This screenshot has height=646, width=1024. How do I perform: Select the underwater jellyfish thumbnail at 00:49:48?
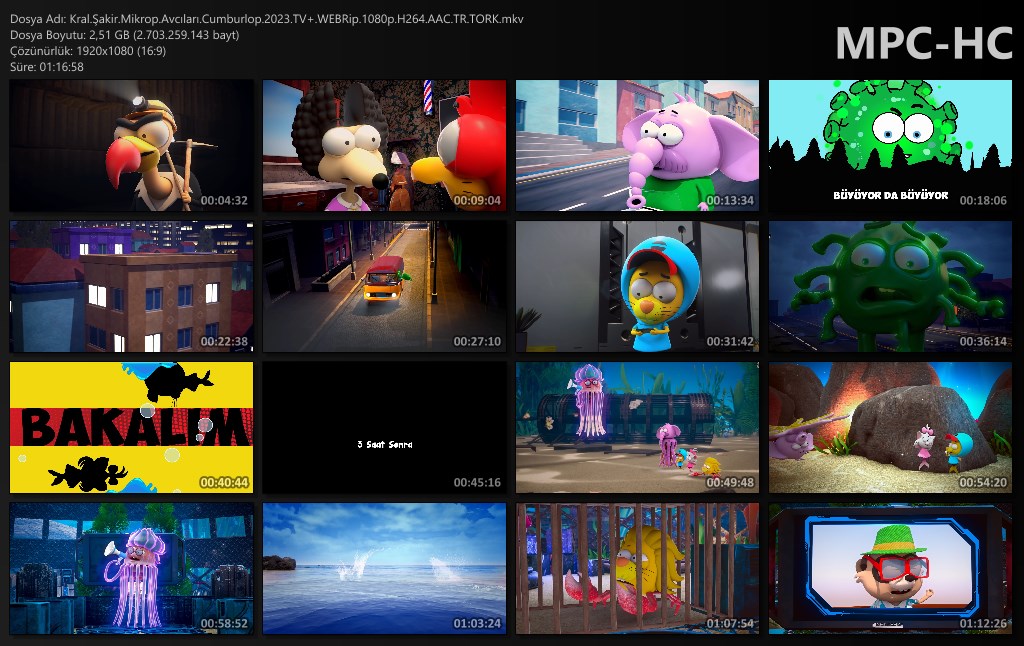[x=637, y=427]
